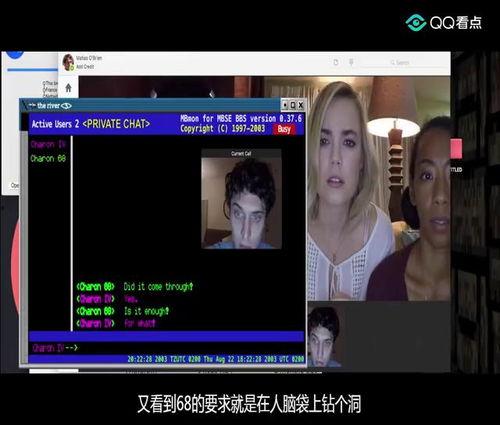Select user Charon IV in the user list

48,144
